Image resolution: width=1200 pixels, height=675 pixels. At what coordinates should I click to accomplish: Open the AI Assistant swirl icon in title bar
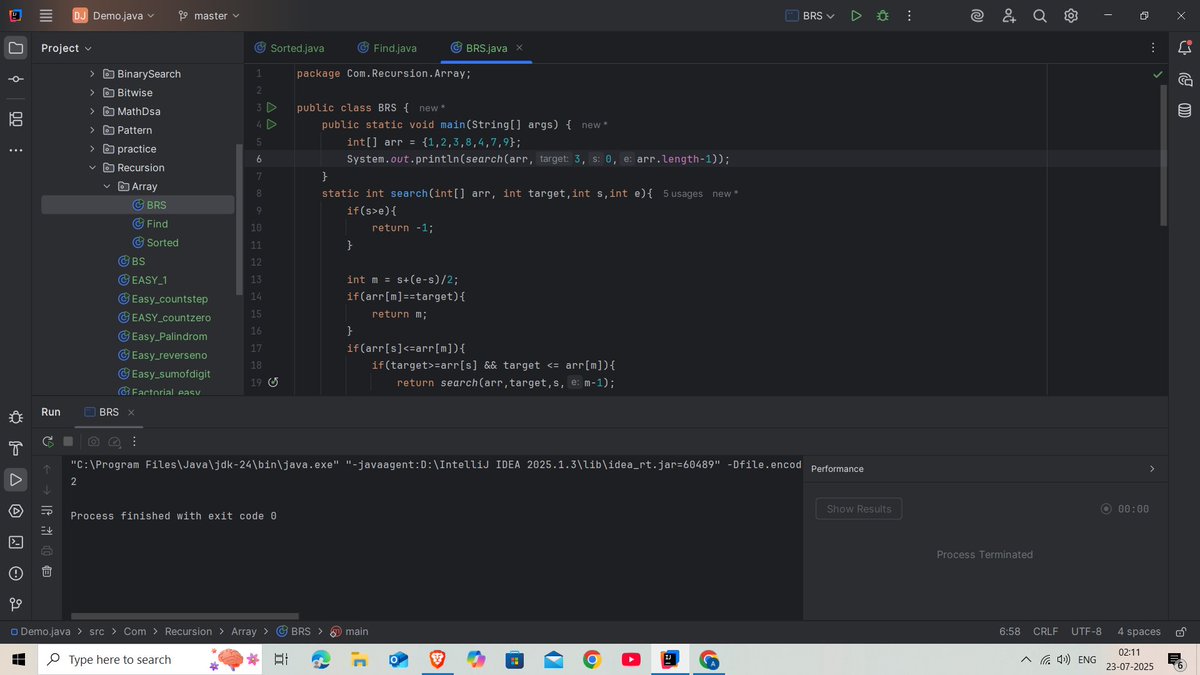click(x=978, y=15)
